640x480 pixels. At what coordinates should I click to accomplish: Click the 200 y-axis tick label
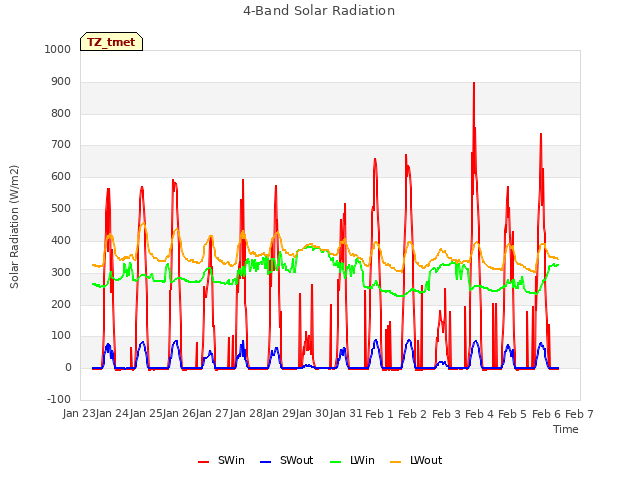click(61, 304)
